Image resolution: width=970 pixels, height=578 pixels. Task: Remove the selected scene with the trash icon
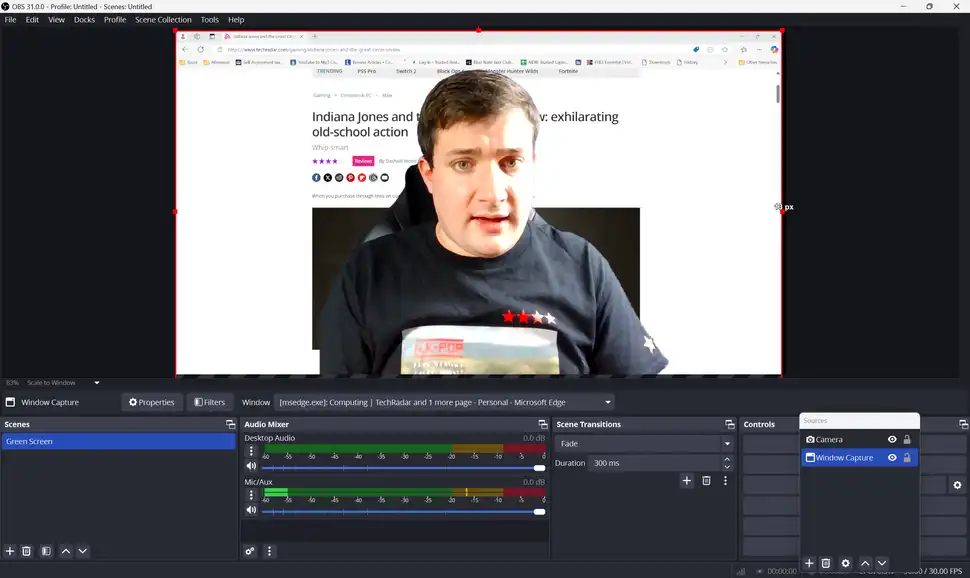tap(27, 551)
